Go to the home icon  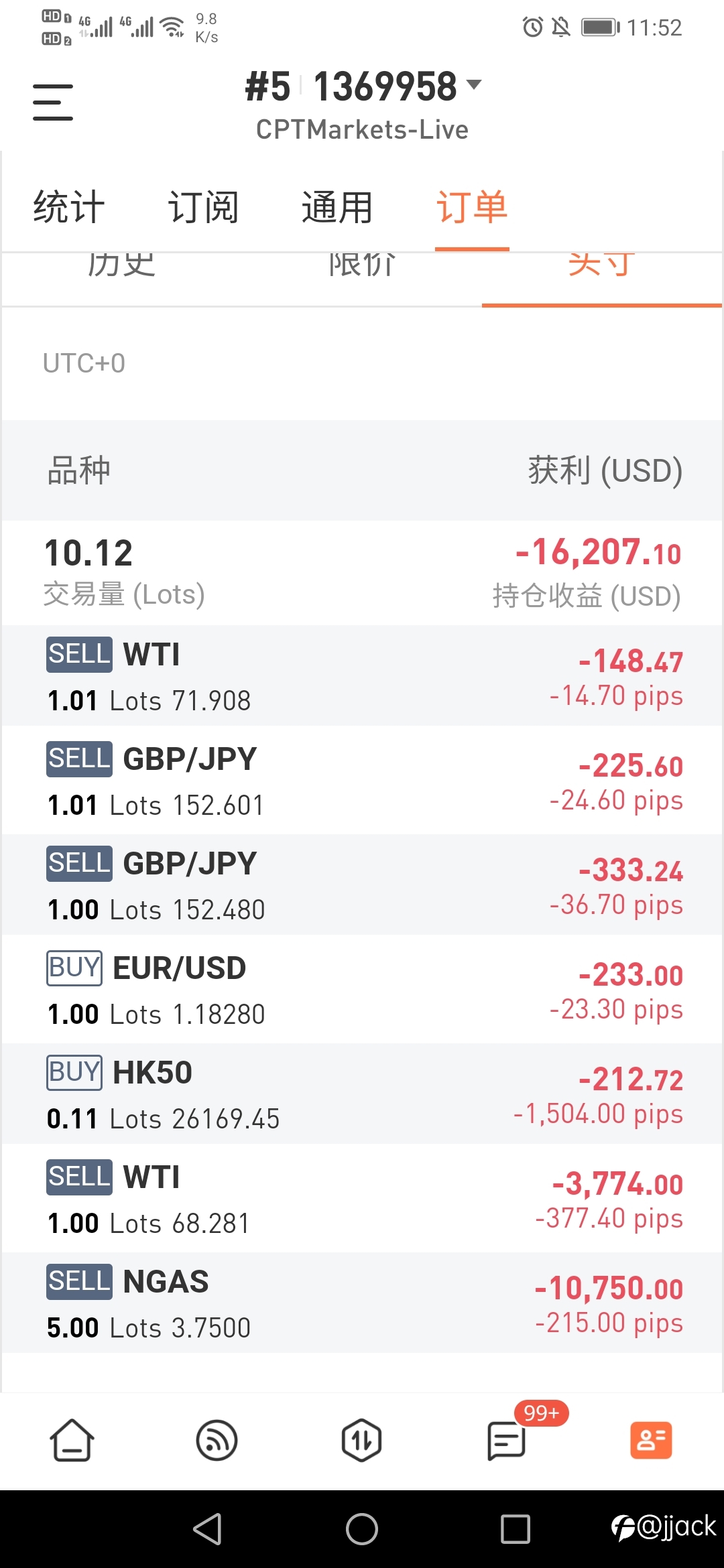[72, 1440]
